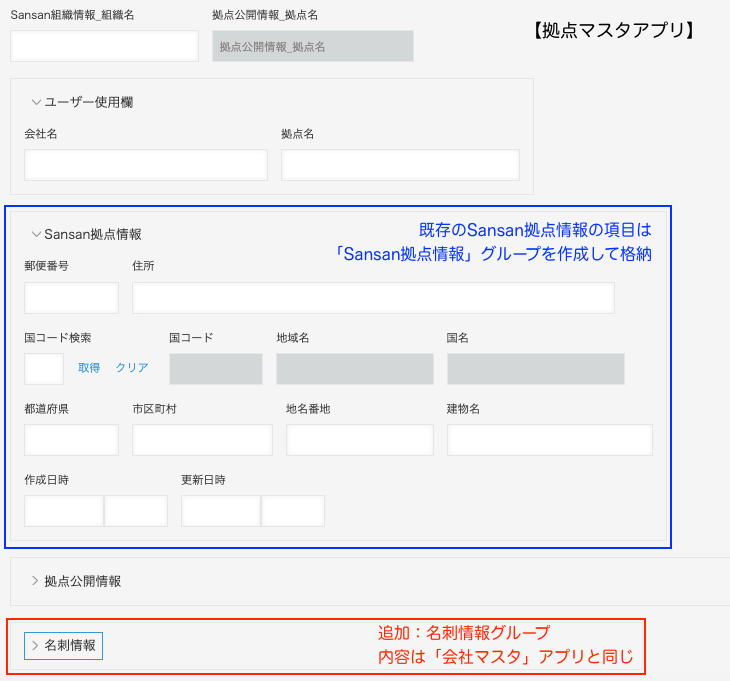
Task: Click the 更新日時 label text
Action: pos(203,480)
